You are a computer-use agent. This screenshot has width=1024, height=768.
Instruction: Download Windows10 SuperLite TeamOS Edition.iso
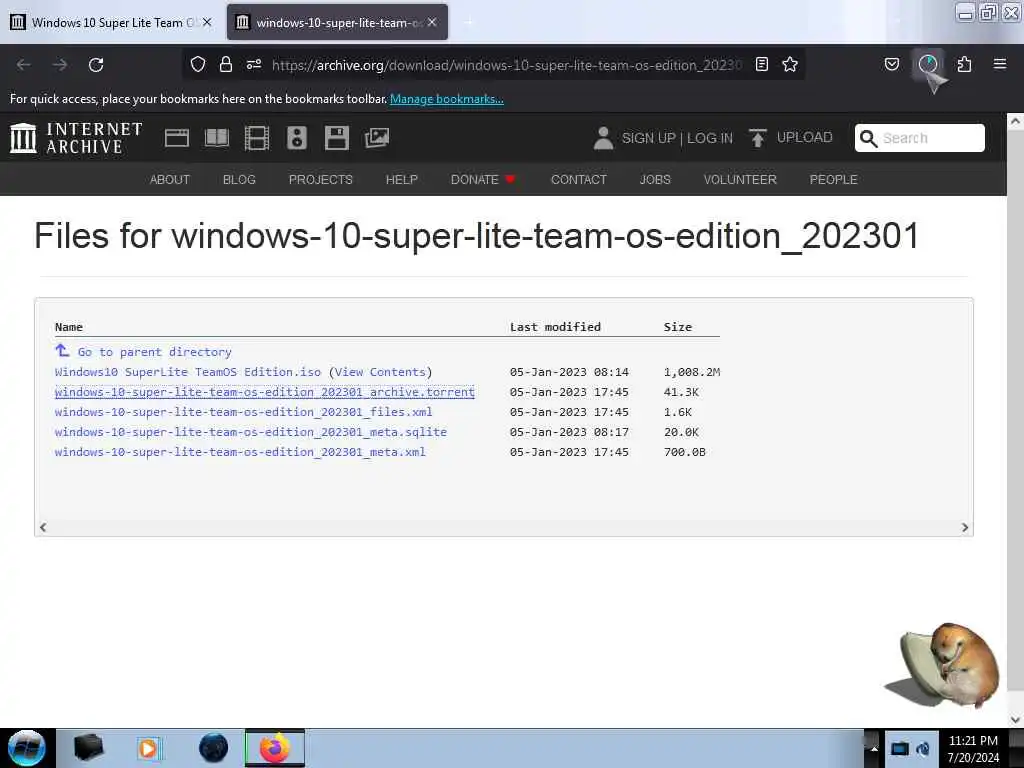[188, 372]
